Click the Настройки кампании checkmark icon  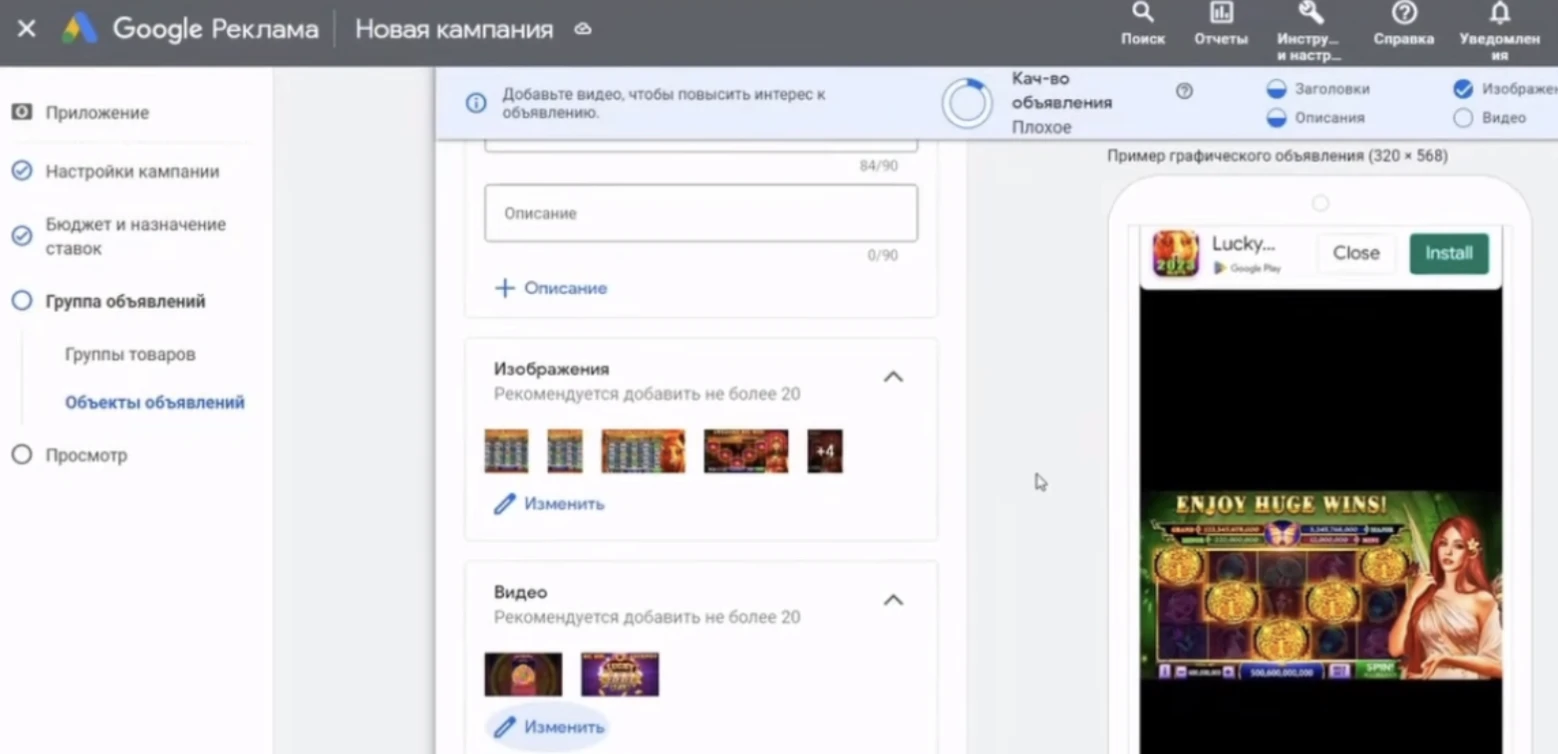pos(21,171)
